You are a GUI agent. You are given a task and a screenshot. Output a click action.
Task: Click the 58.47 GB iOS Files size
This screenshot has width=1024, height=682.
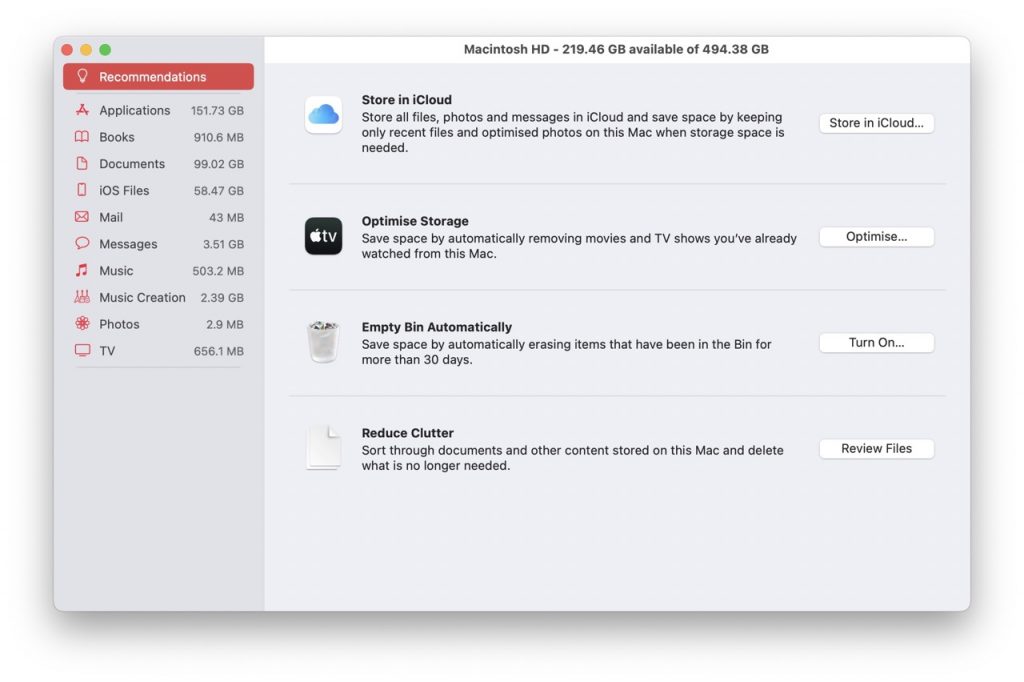pos(219,191)
